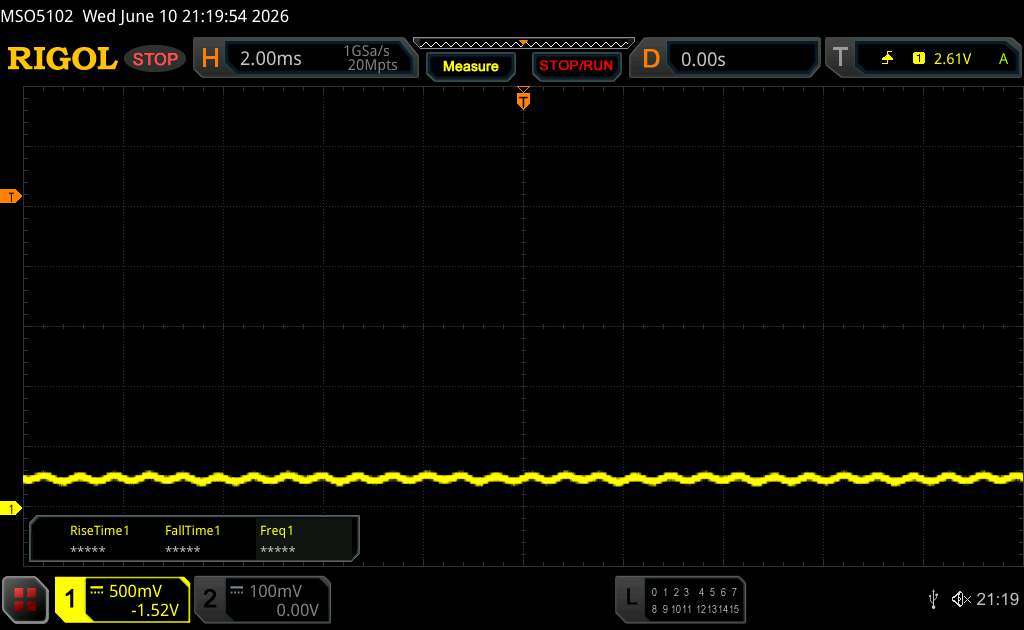
Task: Select channel 2 100mV scale
Action: 275,591
